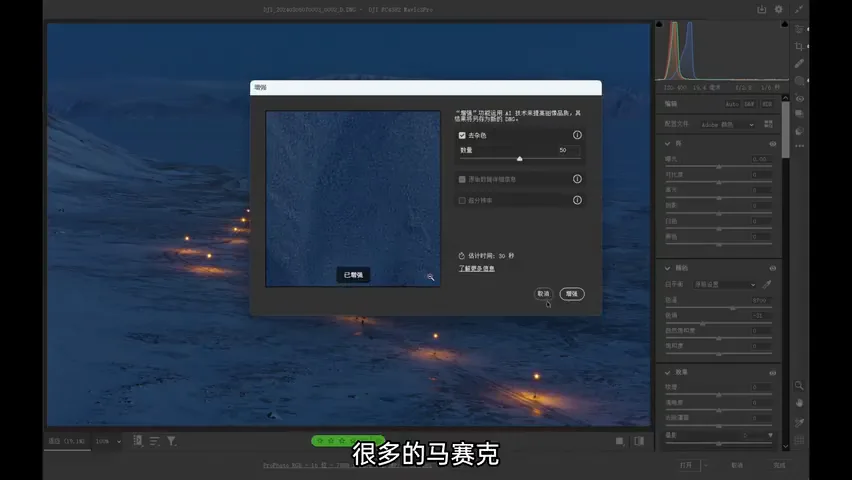Cancel the Enhance dialog
Viewport: 852px width, 480px height.
(x=543, y=294)
